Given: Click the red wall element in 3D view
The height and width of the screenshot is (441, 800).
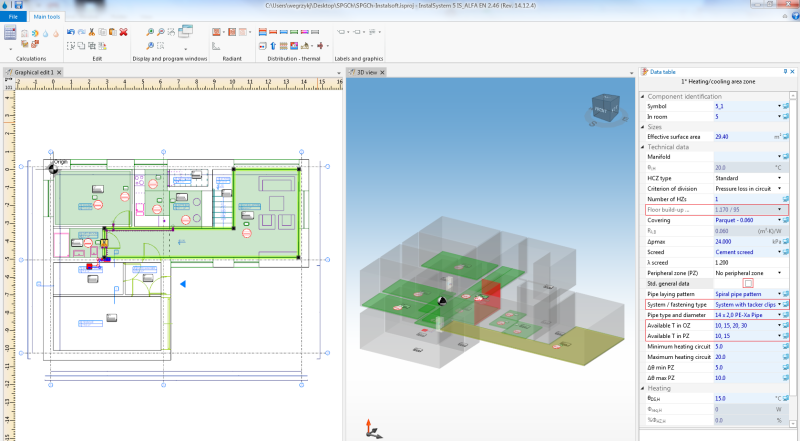Looking at the screenshot, I should click(x=487, y=301).
